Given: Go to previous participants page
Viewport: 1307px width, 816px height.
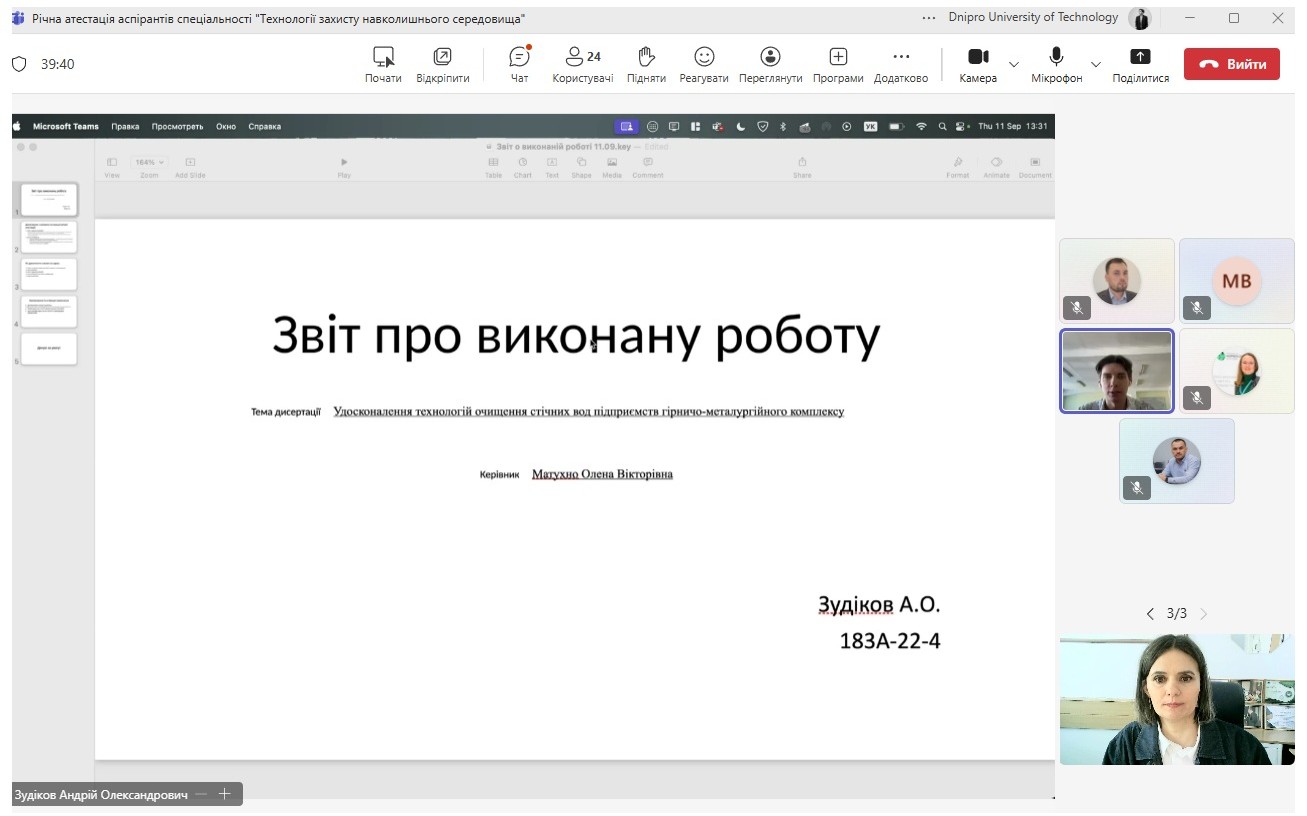Looking at the screenshot, I should click(x=1150, y=614).
